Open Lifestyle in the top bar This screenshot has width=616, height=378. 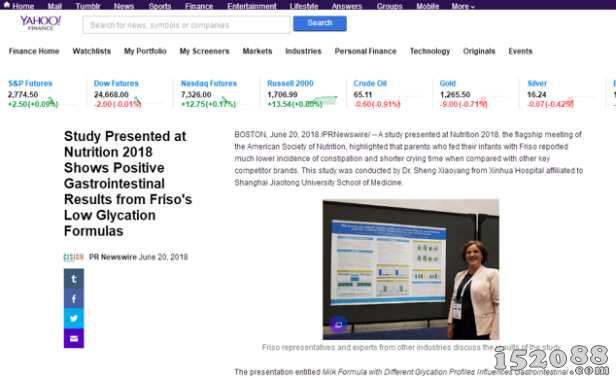point(304,6)
